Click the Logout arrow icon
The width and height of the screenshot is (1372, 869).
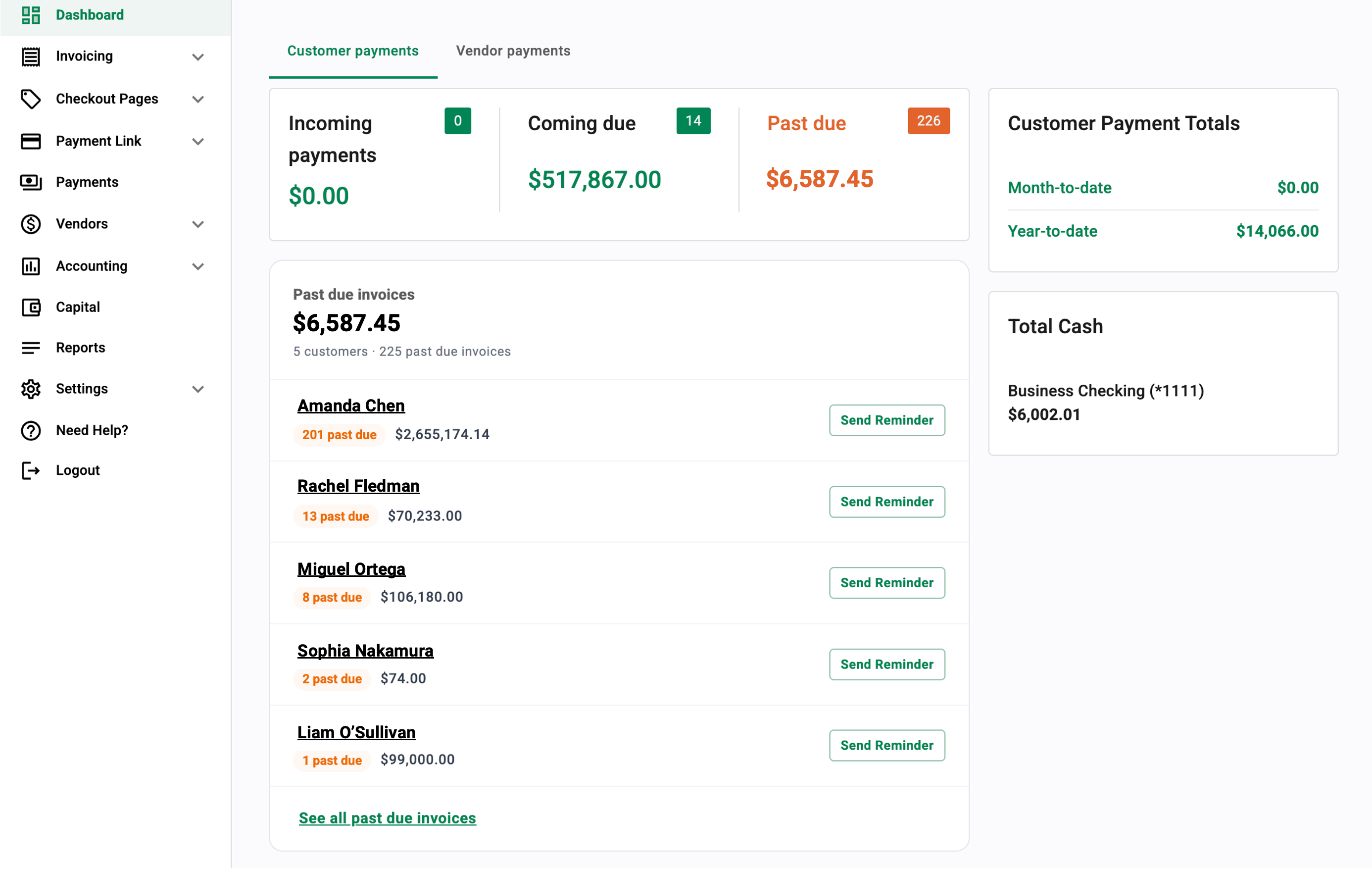(31, 471)
